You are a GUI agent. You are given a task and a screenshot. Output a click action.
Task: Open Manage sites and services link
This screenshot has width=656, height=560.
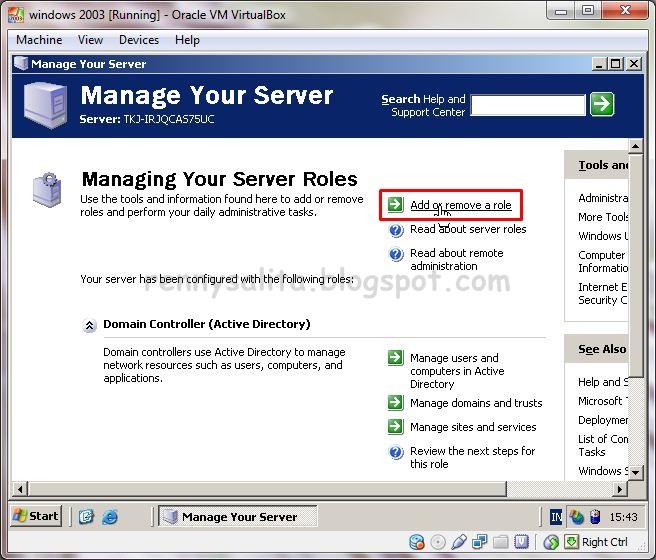[x=473, y=427]
